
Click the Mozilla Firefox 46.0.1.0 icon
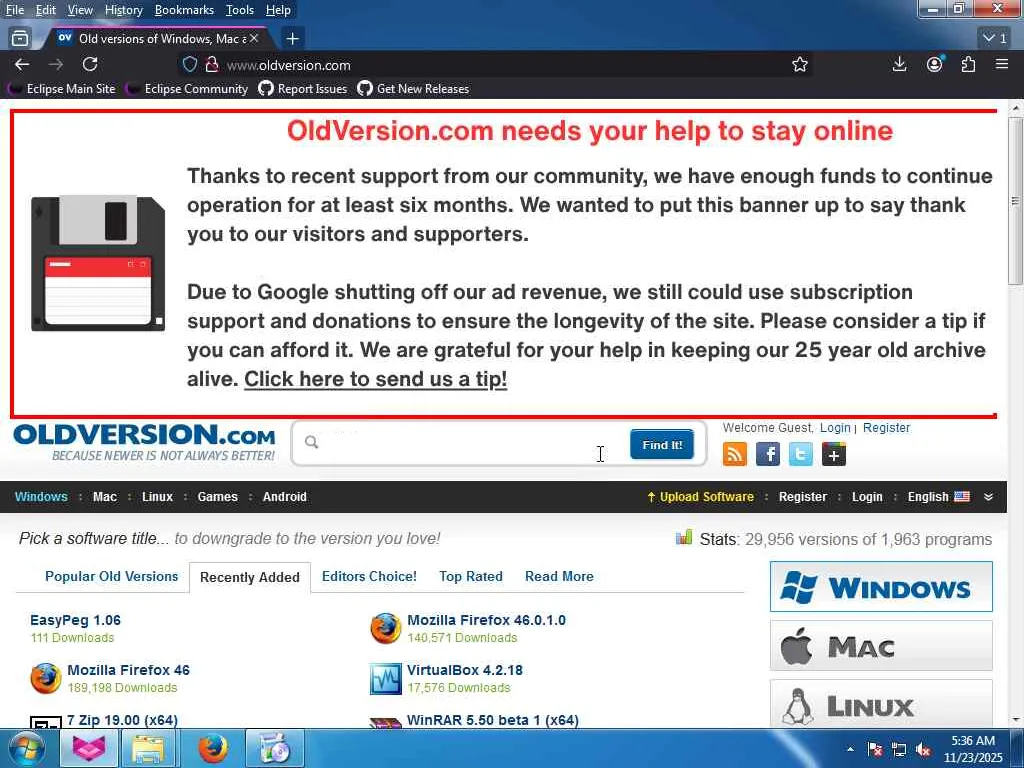pos(385,628)
